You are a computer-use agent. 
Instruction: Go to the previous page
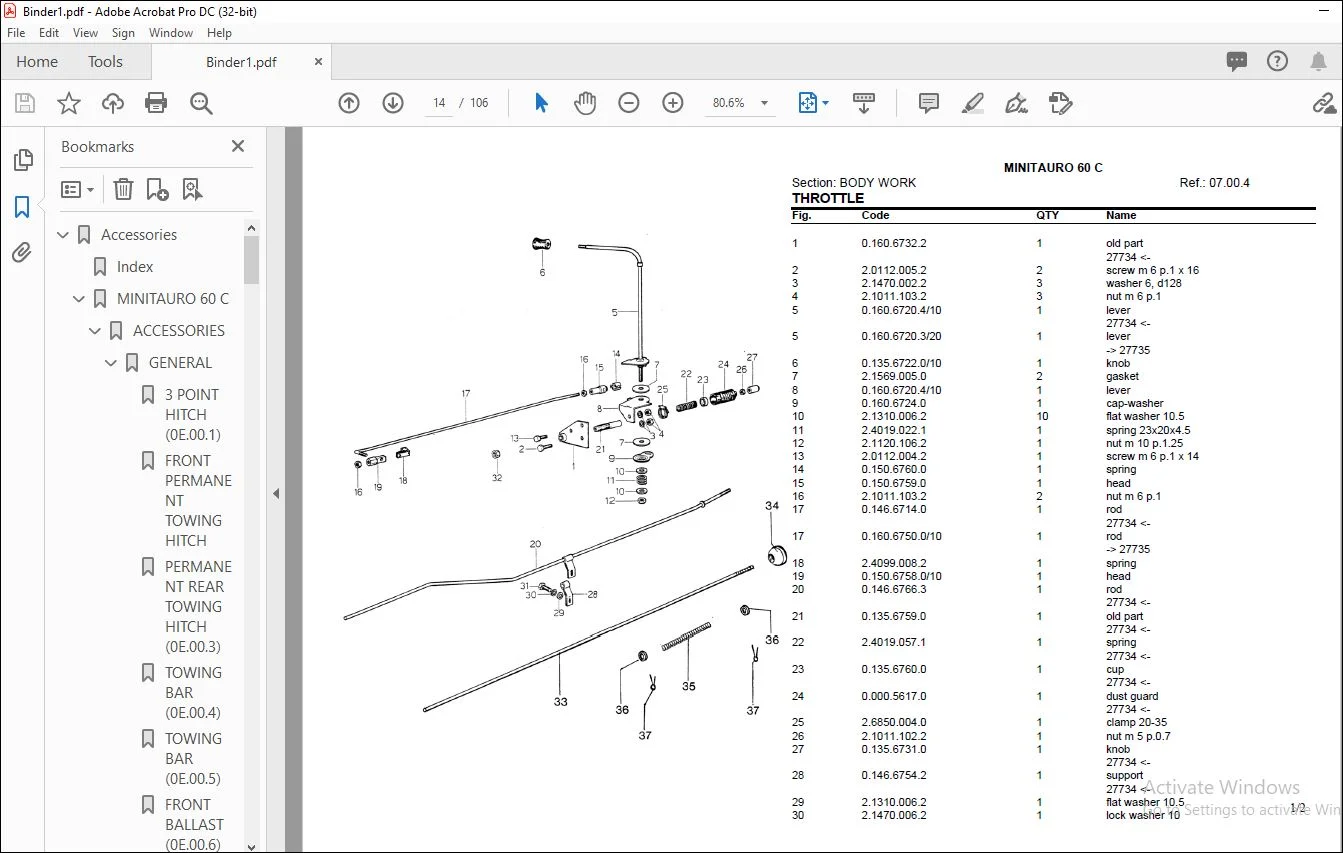click(x=349, y=103)
